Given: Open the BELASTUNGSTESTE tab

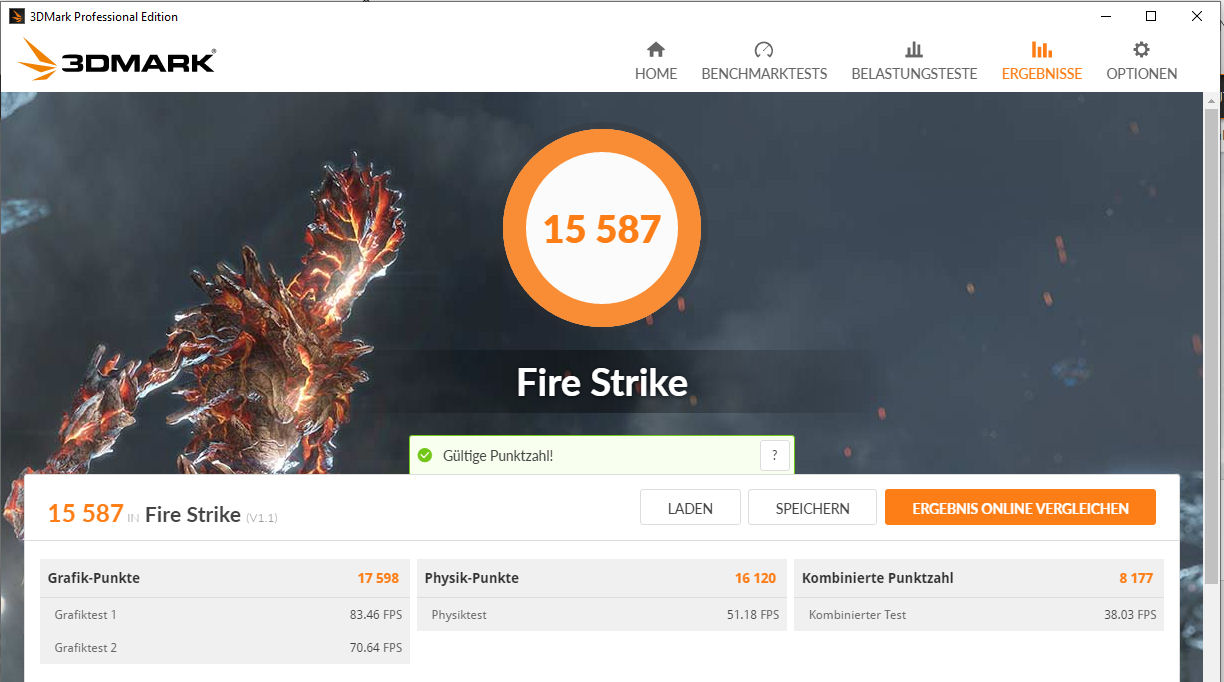Looking at the screenshot, I should [x=914, y=61].
